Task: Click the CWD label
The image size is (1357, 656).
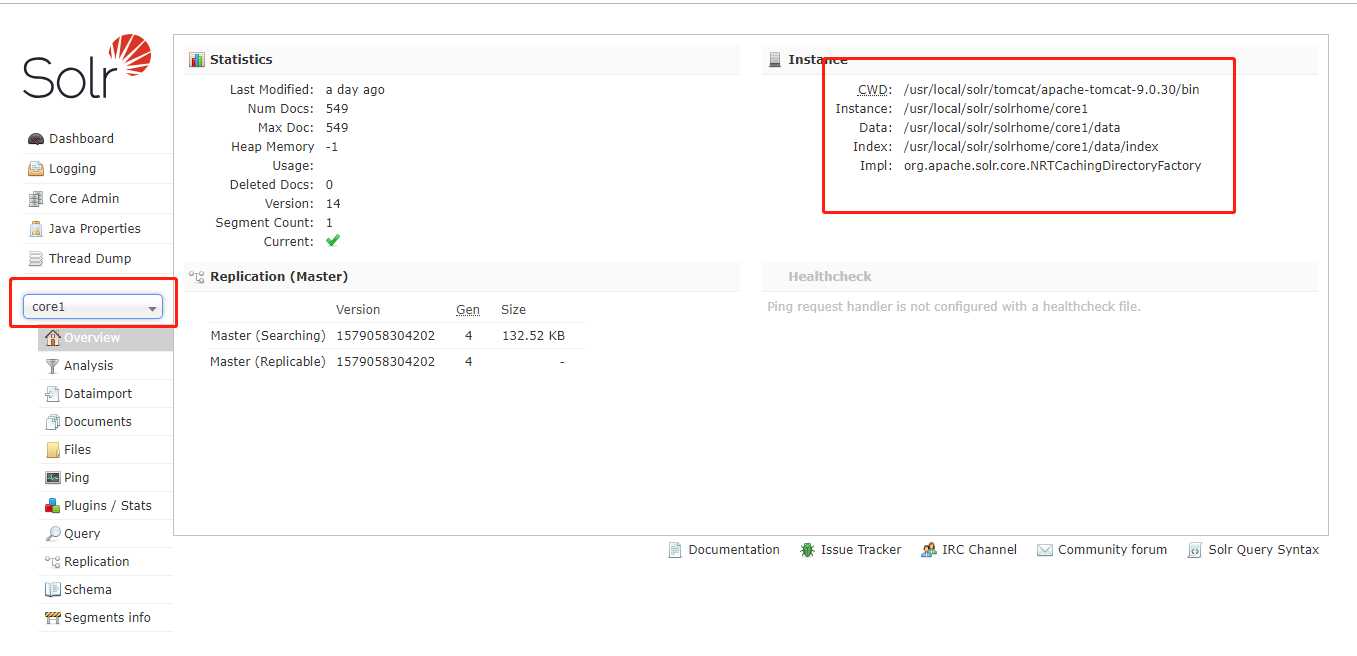Action: [875, 90]
